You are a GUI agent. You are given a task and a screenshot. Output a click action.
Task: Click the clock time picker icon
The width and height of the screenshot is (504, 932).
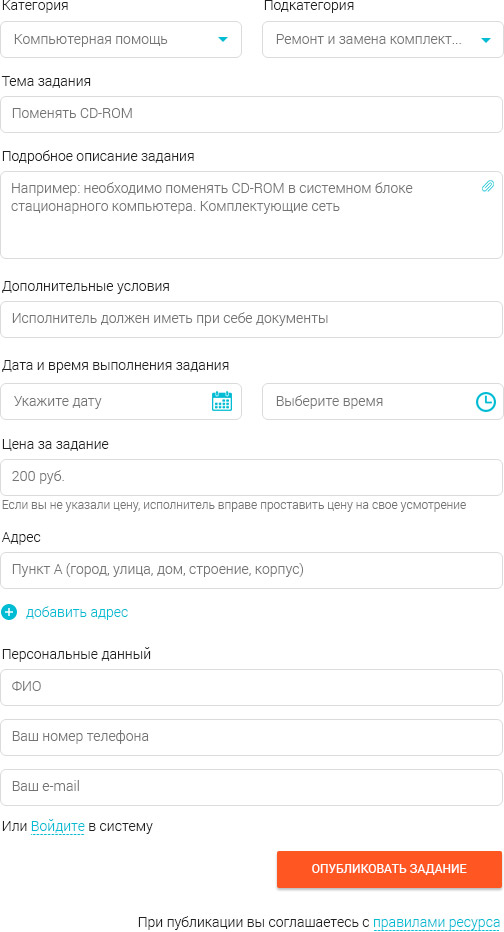tap(486, 401)
